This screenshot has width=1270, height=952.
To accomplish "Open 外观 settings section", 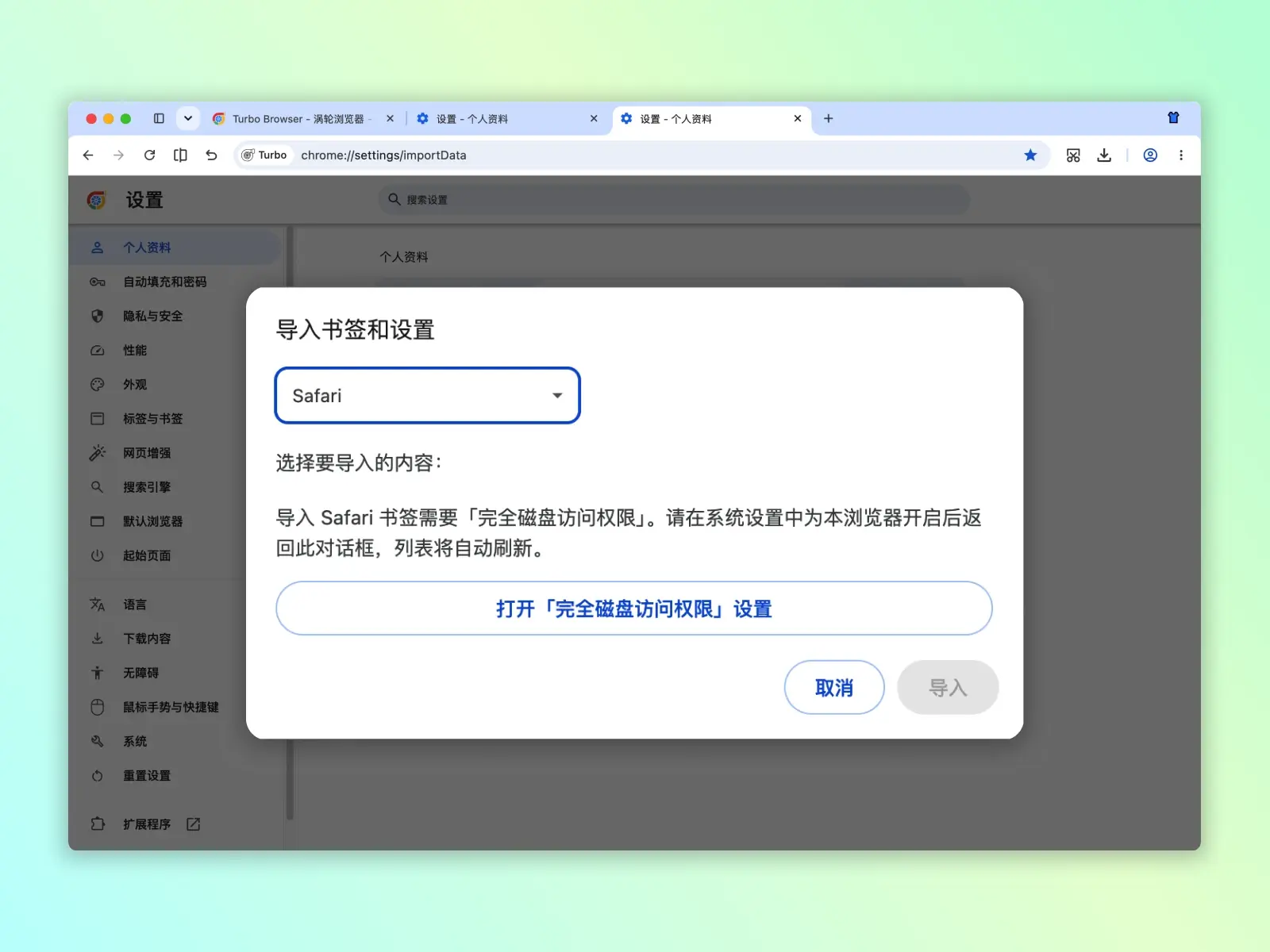I will pos(175,384).
